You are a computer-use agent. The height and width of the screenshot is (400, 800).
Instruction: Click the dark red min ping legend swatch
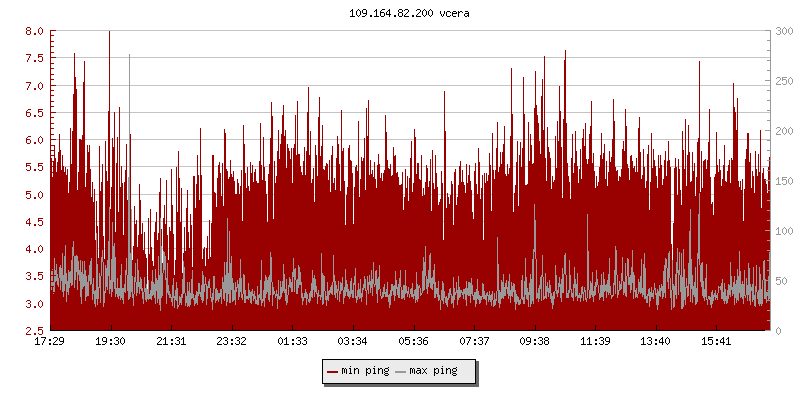click(x=333, y=371)
